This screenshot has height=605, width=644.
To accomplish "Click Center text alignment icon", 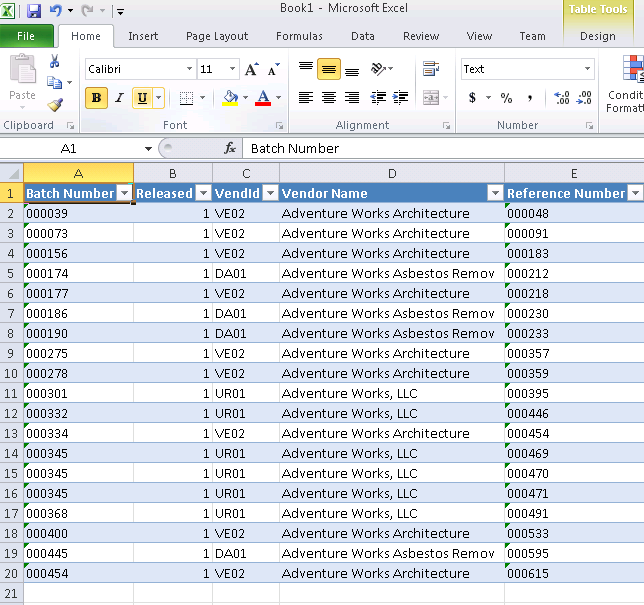I will [329, 98].
